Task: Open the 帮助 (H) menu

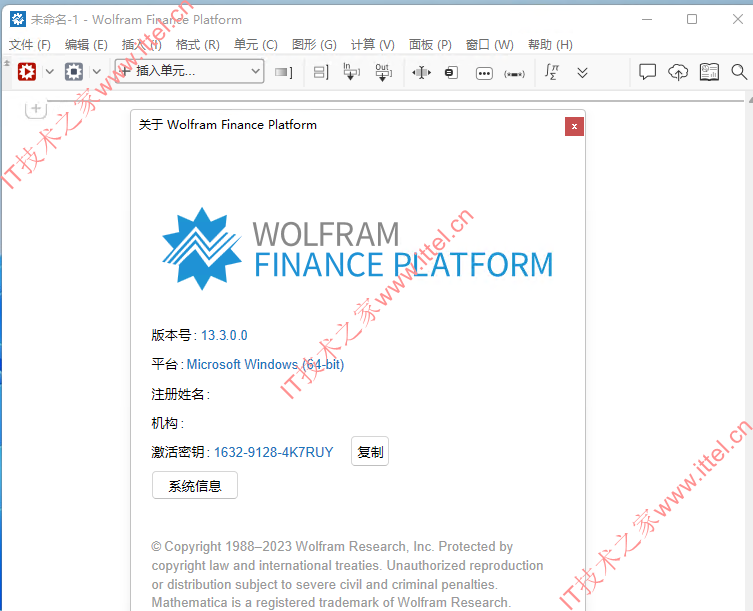Action: (x=550, y=45)
